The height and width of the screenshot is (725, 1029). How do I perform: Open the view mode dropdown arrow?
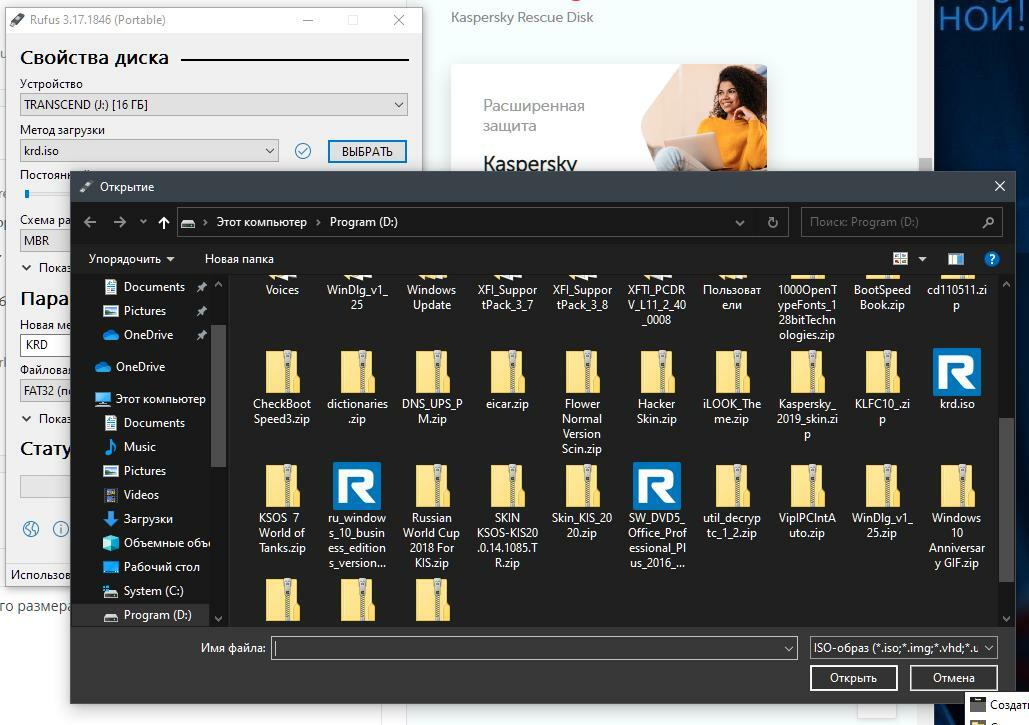(922, 259)
